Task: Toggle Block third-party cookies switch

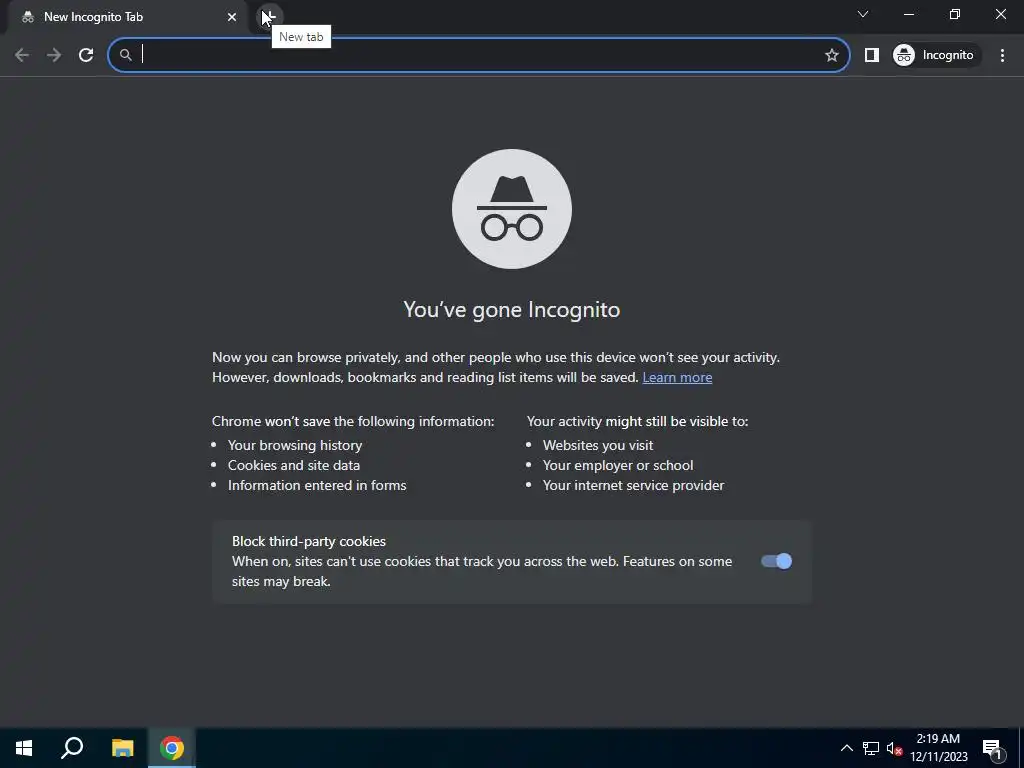Action: [776, 562]
